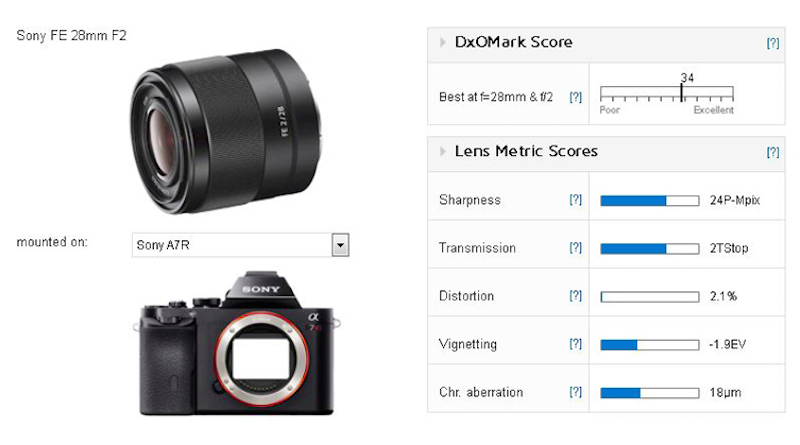Collapse the Lens Metric Scores triangle
The width and height of the screenshot is (800, 445).
[442, 151]
